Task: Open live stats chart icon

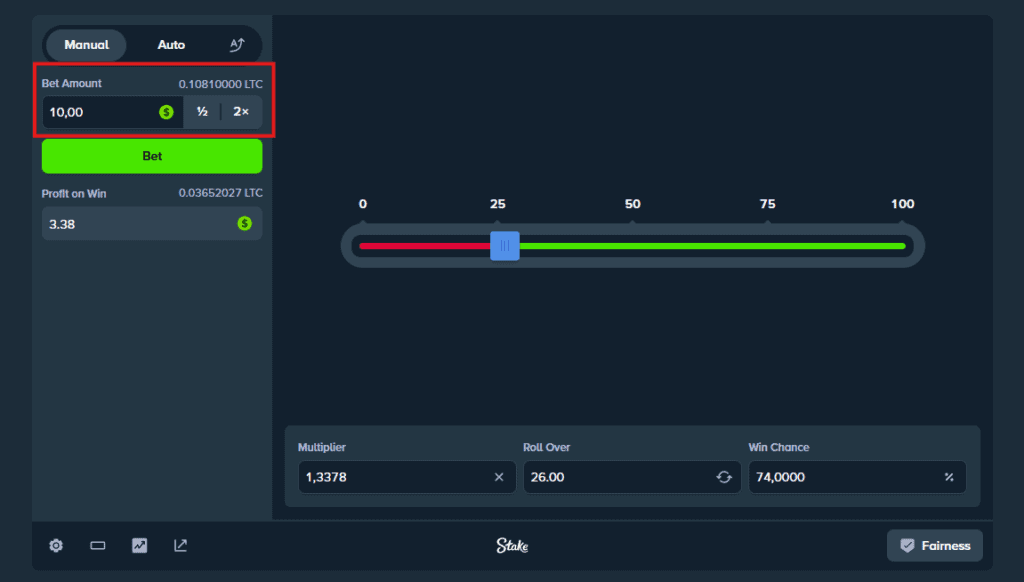Action: (139, 546)
